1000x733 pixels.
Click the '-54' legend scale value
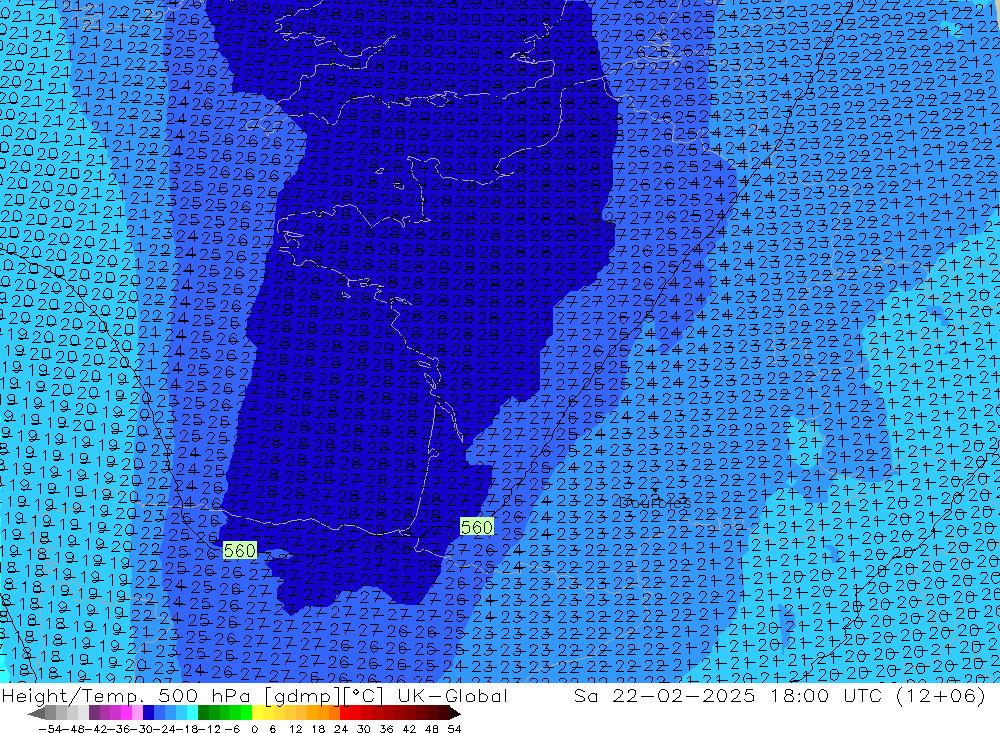coord(50,729)
